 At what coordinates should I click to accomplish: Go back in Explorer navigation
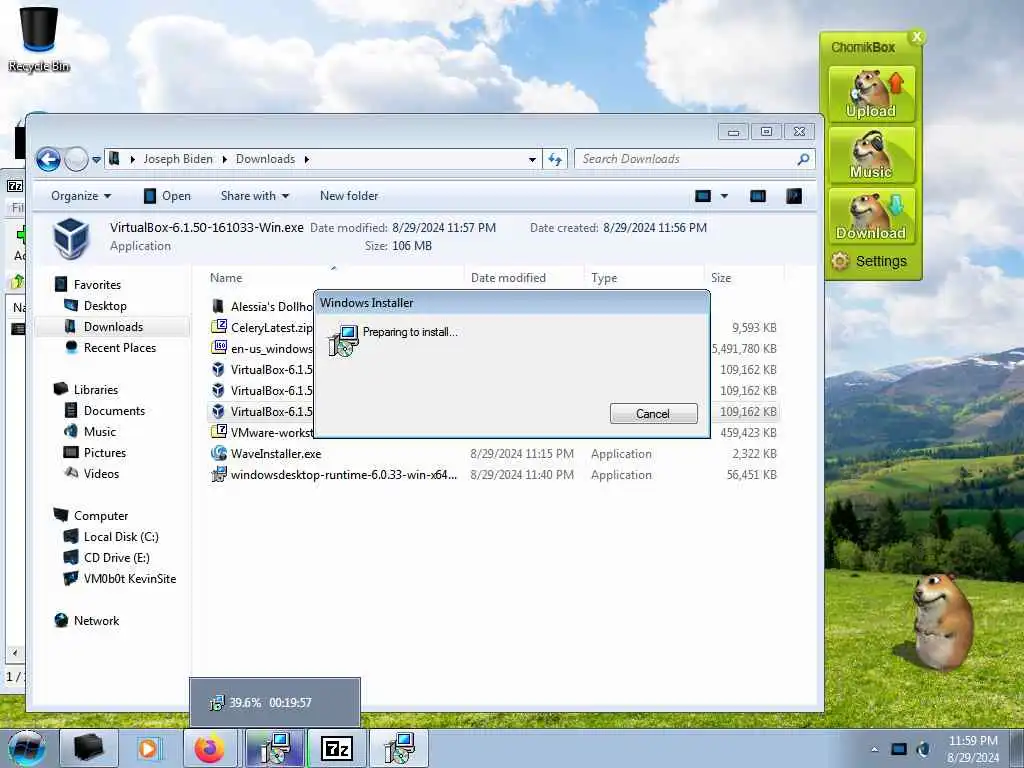coord(48,159)
